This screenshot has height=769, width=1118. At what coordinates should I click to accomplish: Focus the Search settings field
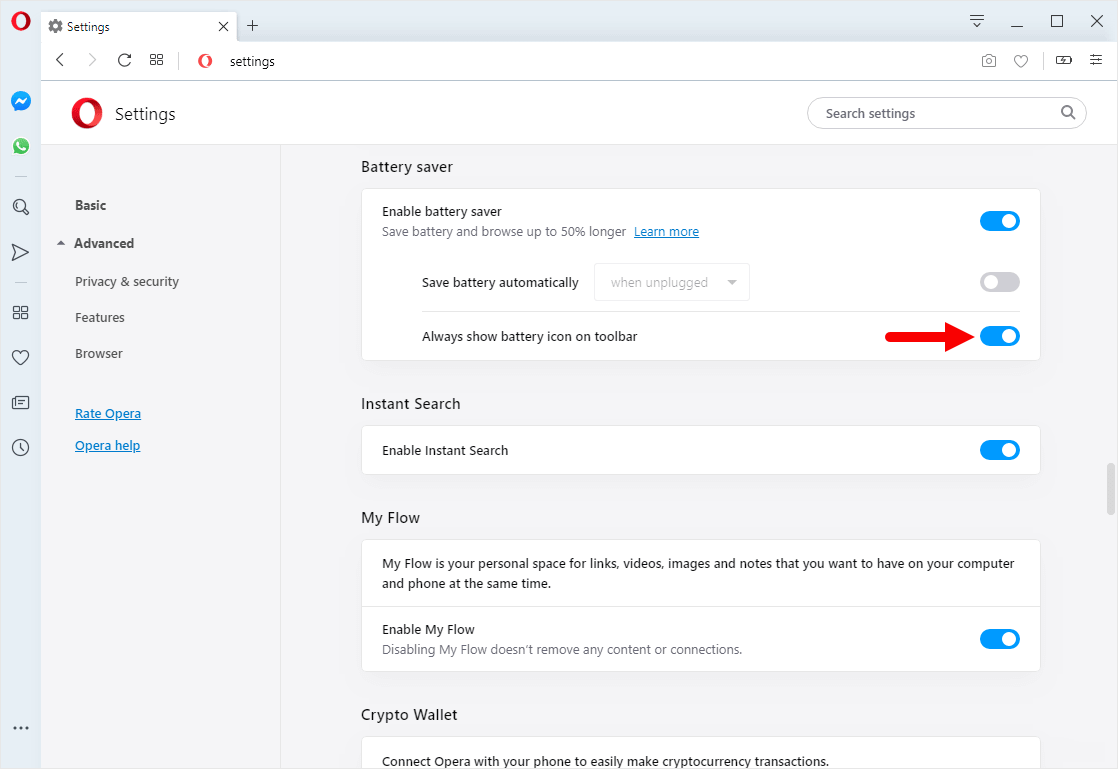[x=947, y=113]
